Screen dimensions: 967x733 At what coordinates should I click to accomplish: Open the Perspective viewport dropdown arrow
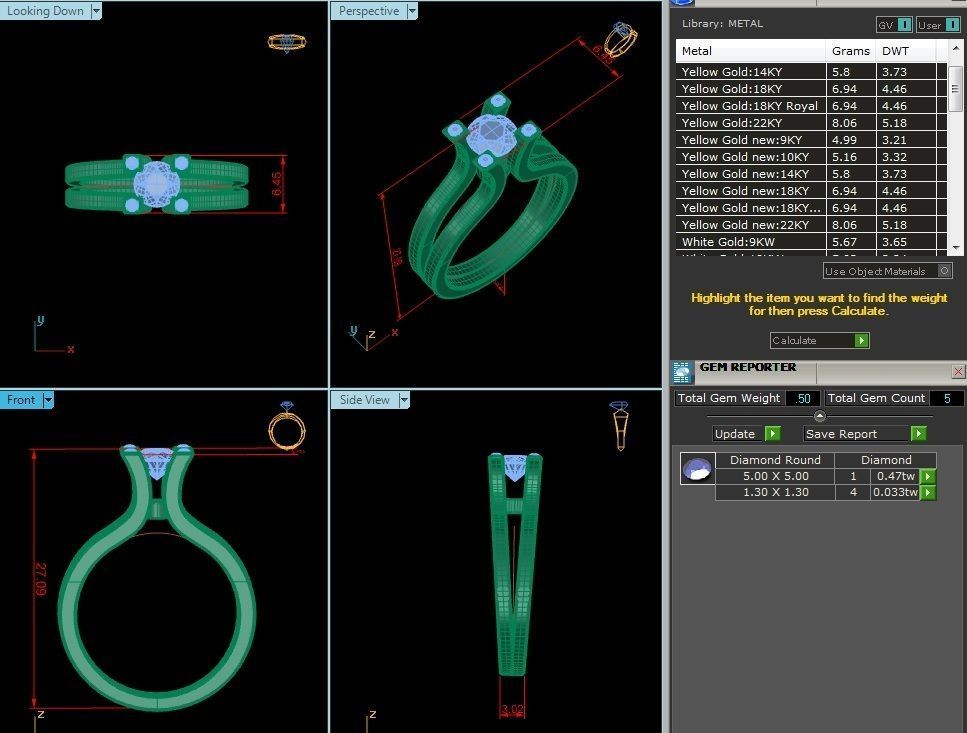[412, 10]
